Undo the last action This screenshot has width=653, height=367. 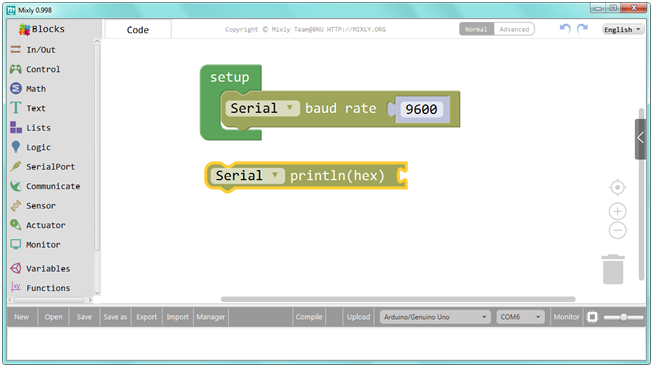click(565, 29)
